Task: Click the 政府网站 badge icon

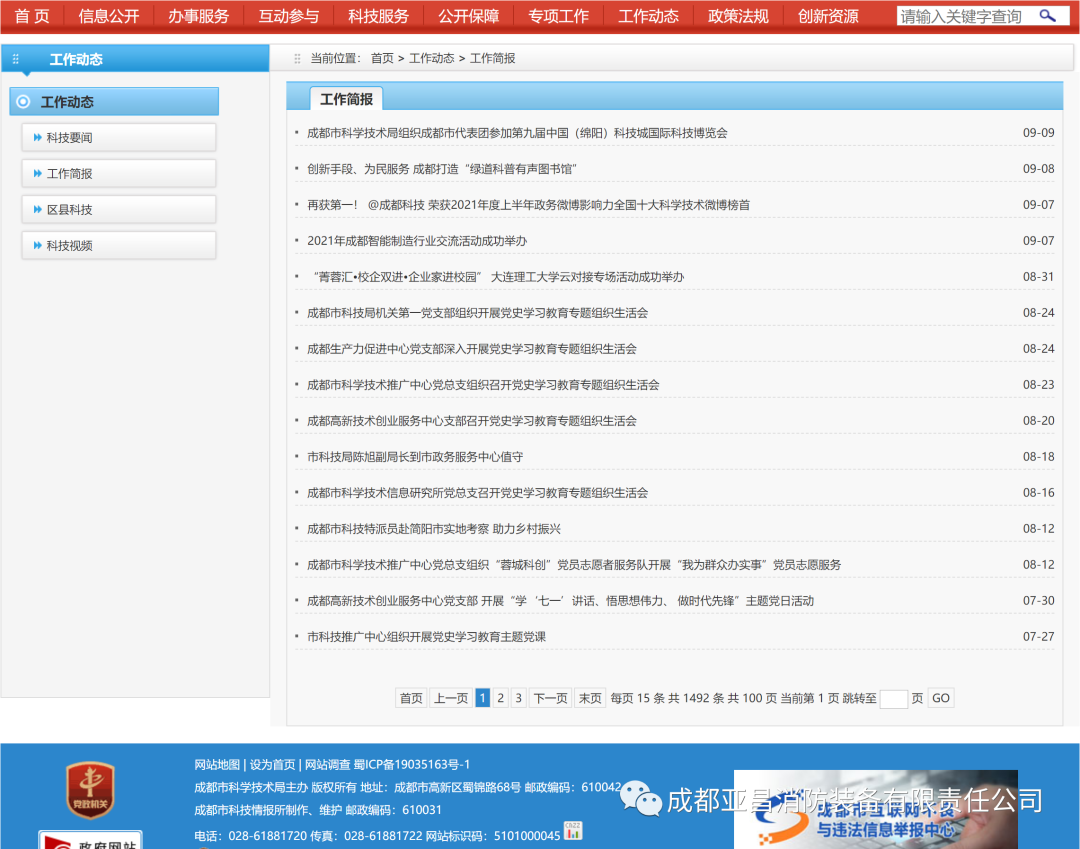Action: tap(90, 840)
